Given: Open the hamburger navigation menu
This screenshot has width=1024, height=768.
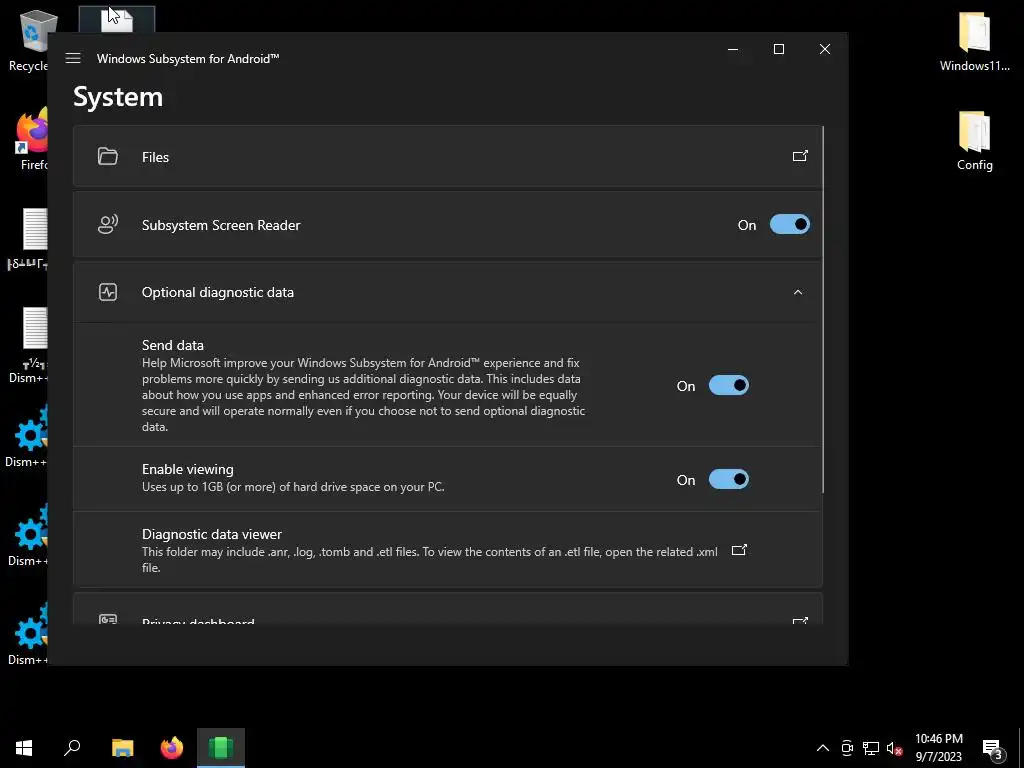Looking at the screenshot, I should tap(73, 58).
